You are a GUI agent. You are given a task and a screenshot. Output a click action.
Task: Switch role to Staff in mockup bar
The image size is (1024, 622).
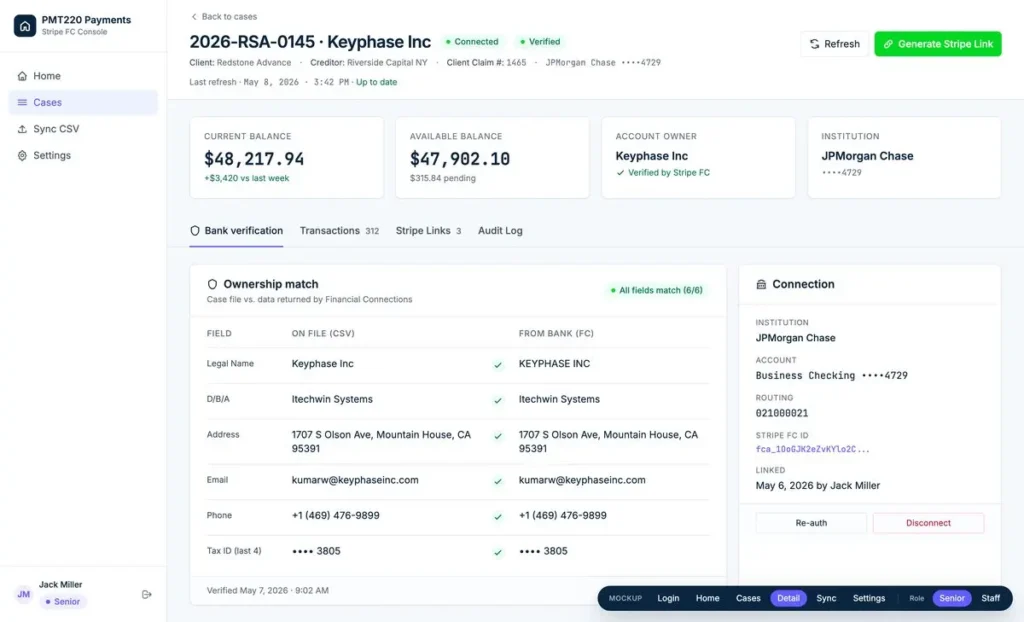(x=990, y=598)
